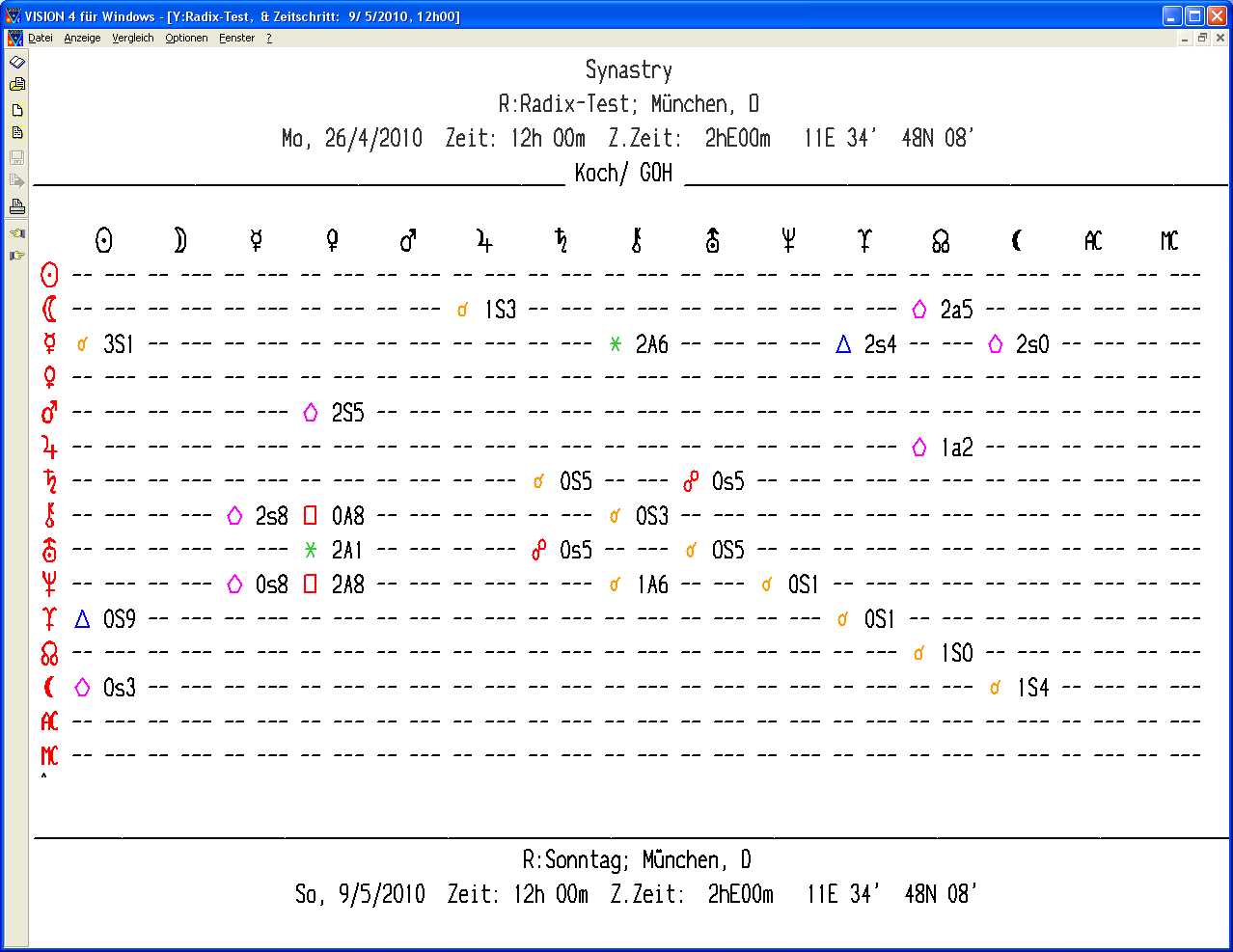Open the ? help menu
The width and height of the screenshot is (1233, 952).
(269, 39)
